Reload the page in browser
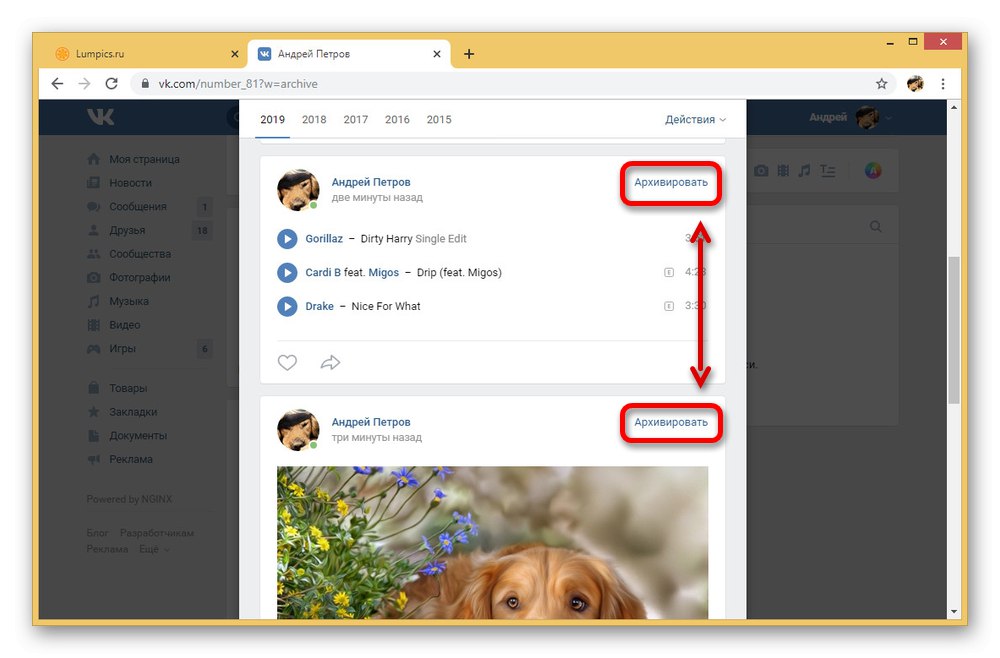The image size is (1000, 658). (112, 84)
